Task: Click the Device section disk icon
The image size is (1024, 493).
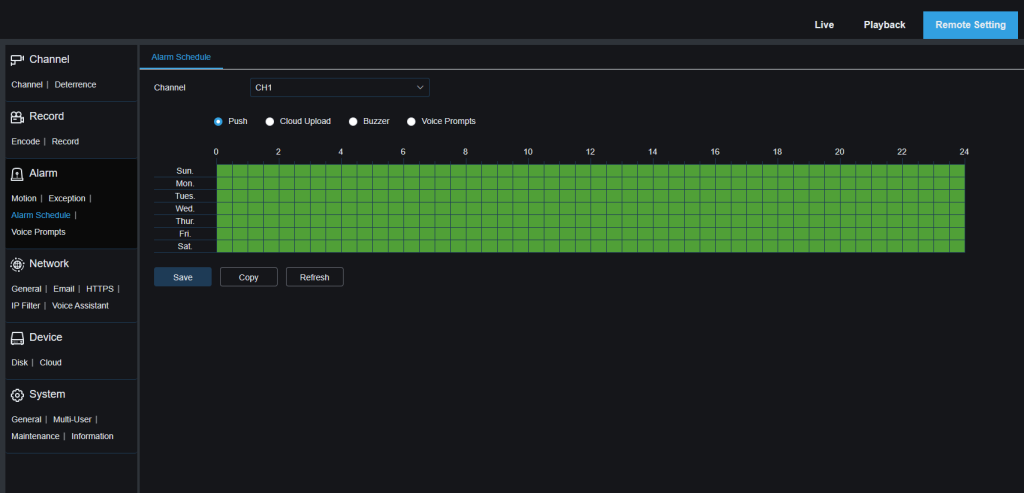Action: coord(17,338)
